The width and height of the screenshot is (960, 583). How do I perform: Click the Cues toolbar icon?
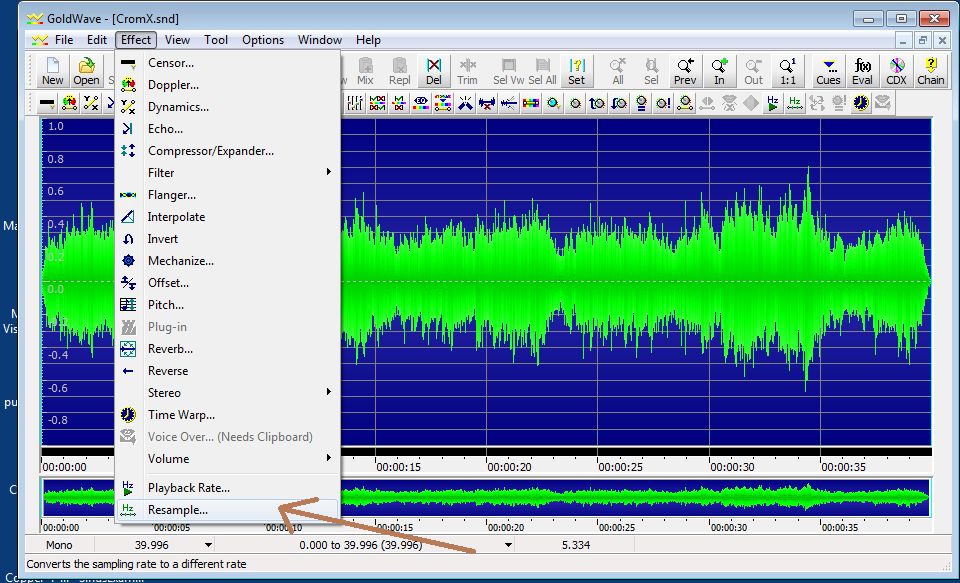point(828,71)
